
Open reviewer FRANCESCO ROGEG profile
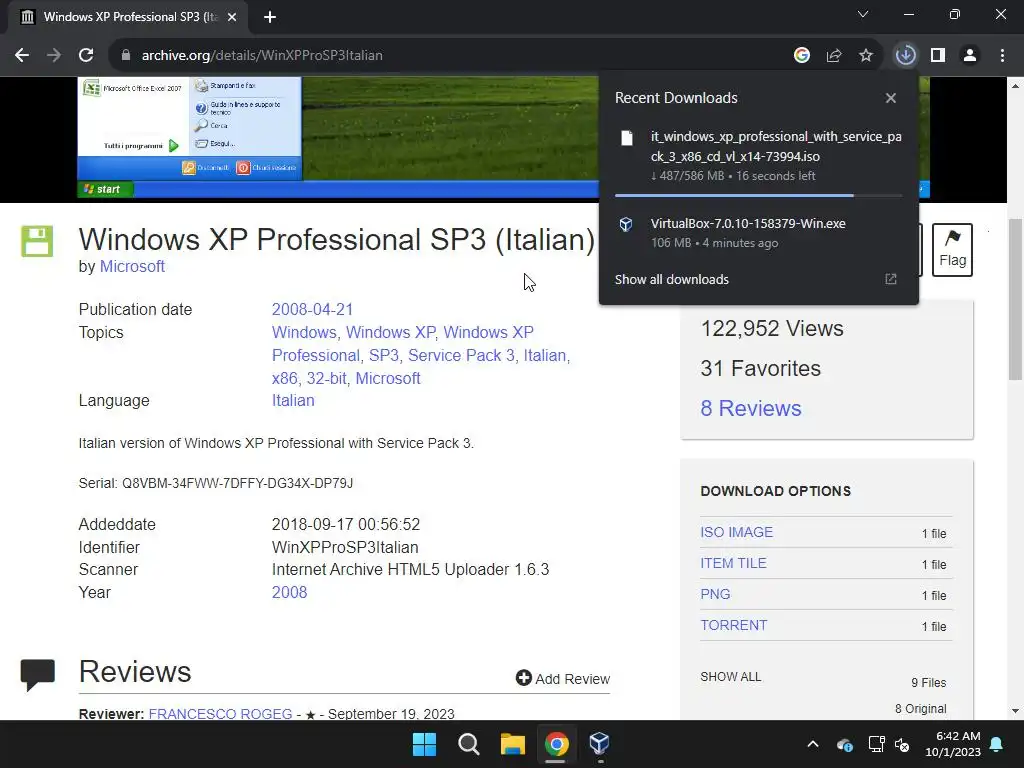(220, 714)
